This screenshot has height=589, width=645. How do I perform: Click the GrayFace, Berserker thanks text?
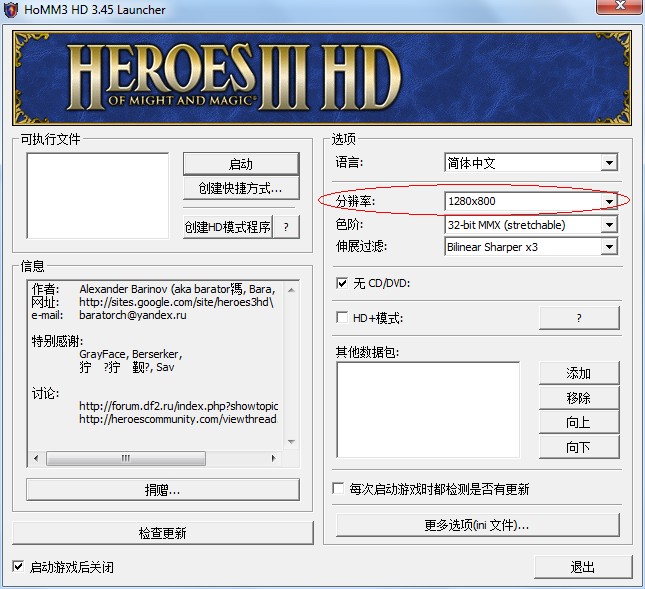130,354
